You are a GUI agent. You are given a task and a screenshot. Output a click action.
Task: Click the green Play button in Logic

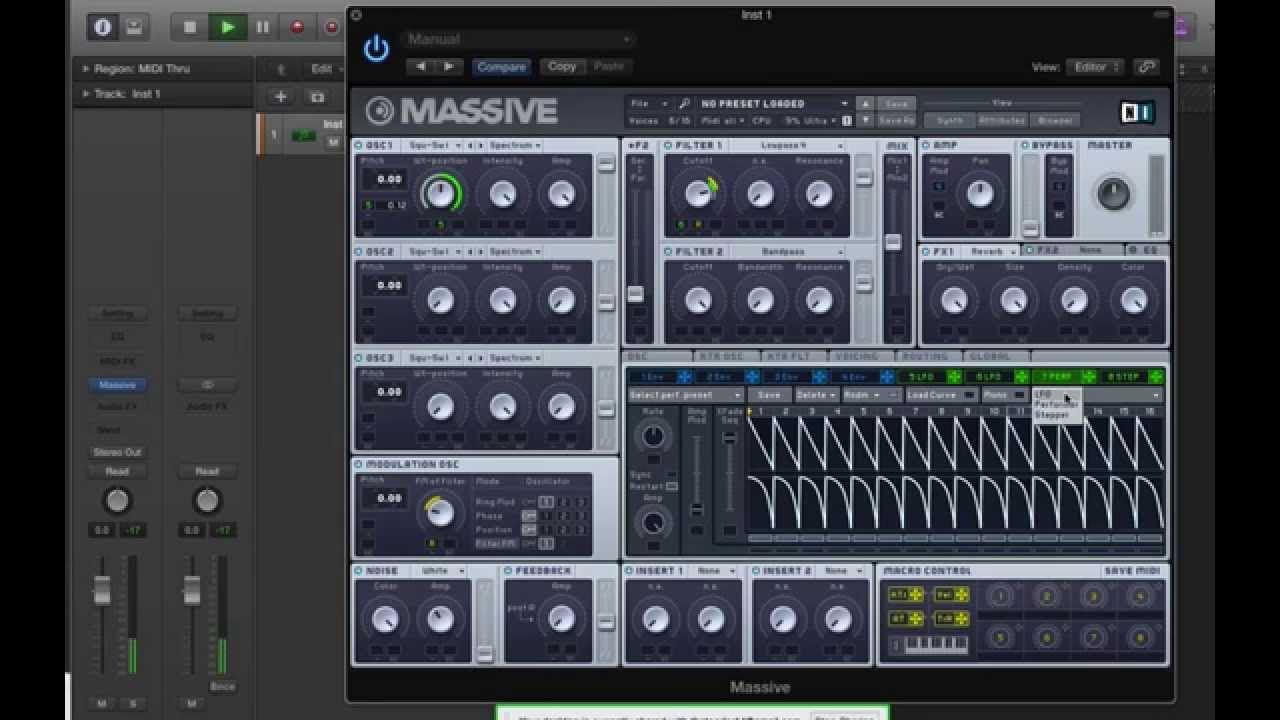click(x=227, y=27)
